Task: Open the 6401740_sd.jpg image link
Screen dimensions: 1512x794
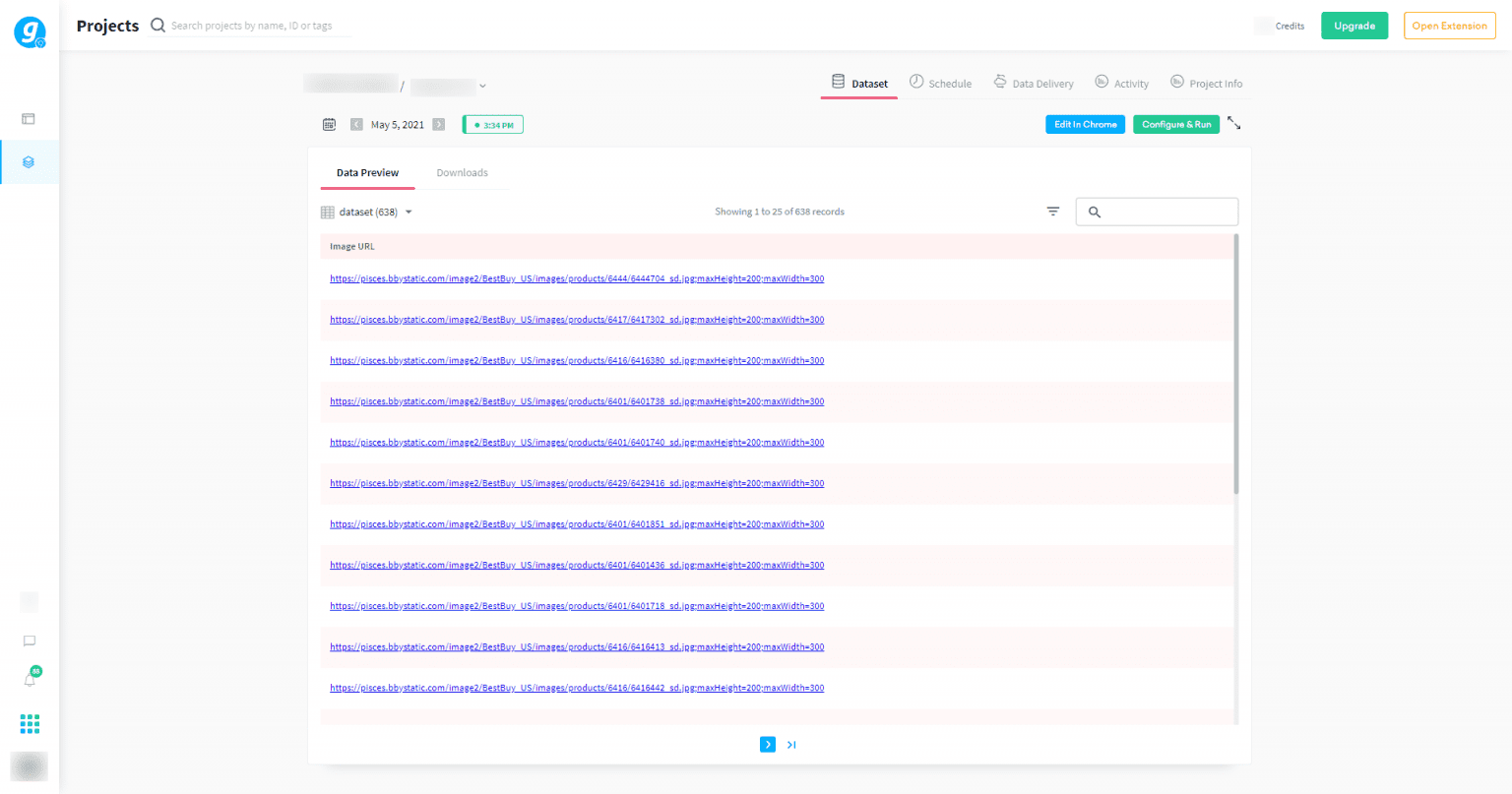Action: [x=577, y=443]
